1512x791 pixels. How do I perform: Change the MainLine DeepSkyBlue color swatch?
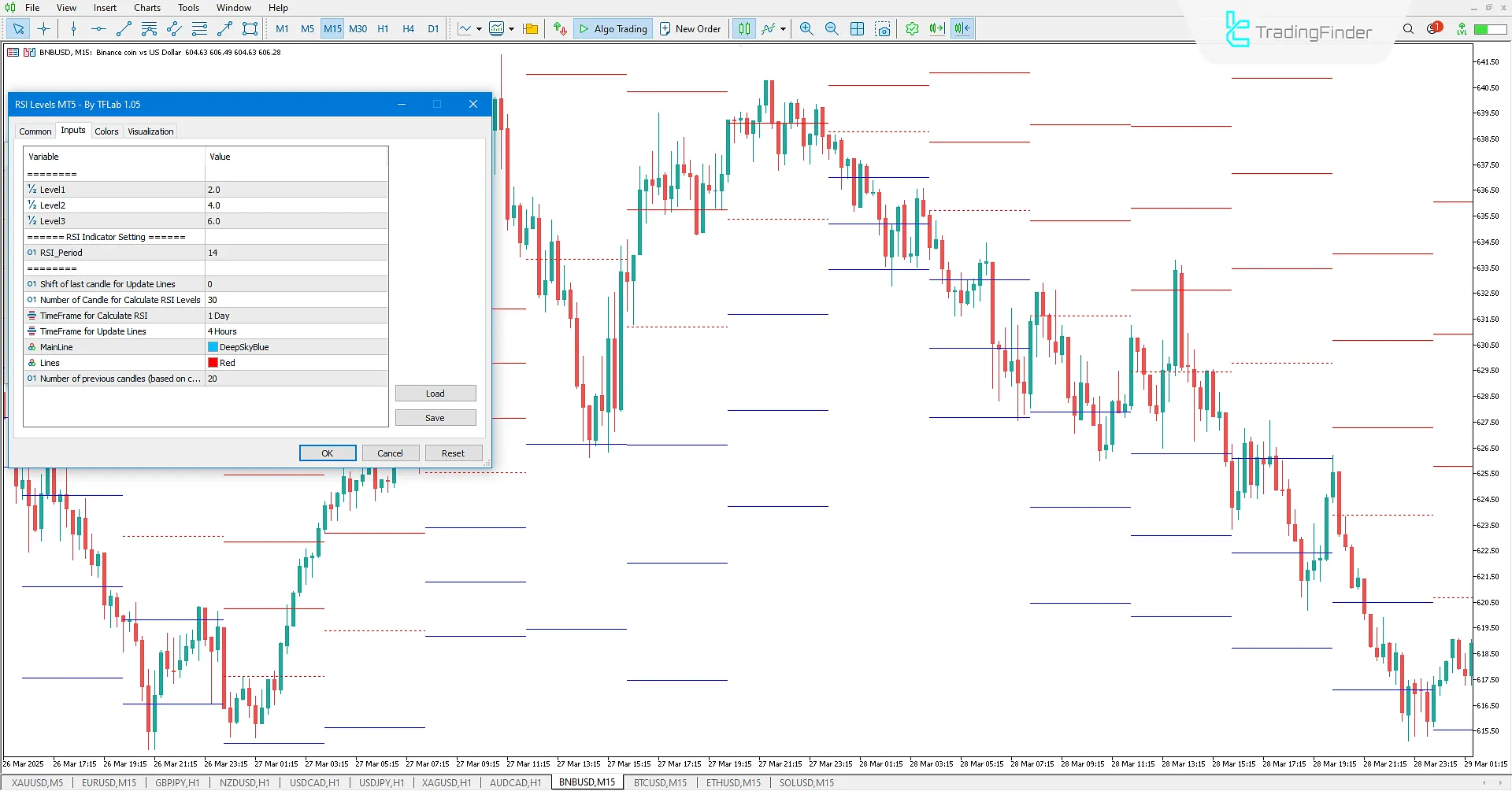[213, 346]
